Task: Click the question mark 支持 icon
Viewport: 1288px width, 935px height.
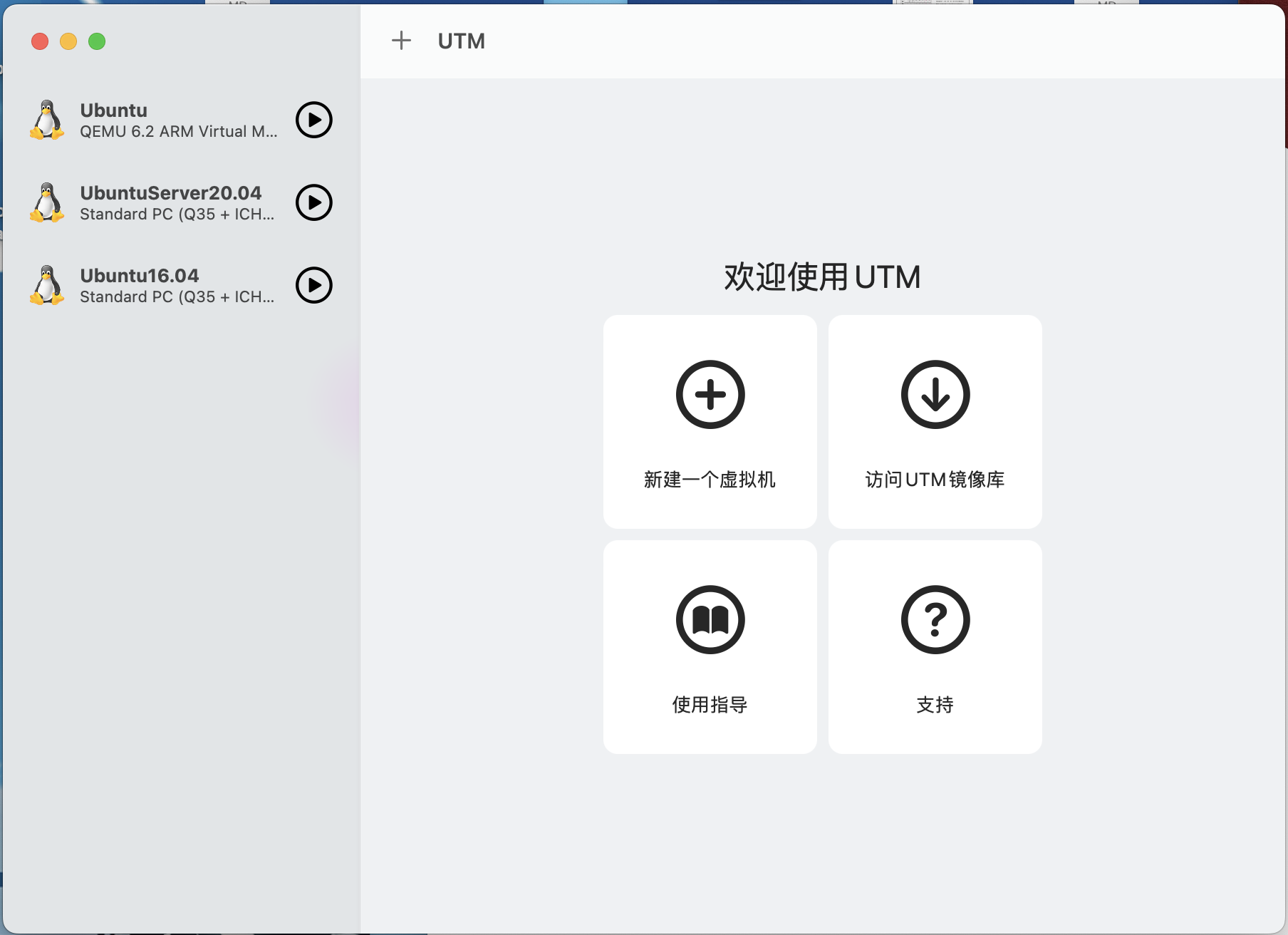Action: 935,619
